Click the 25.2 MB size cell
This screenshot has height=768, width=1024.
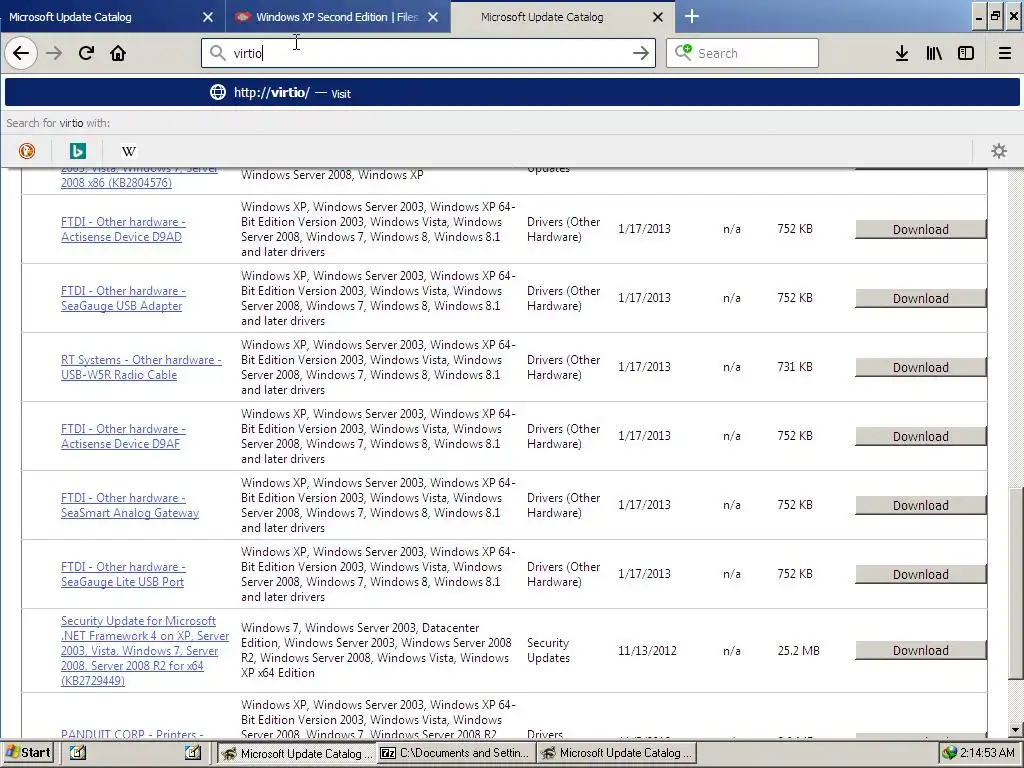coord(798,650)
